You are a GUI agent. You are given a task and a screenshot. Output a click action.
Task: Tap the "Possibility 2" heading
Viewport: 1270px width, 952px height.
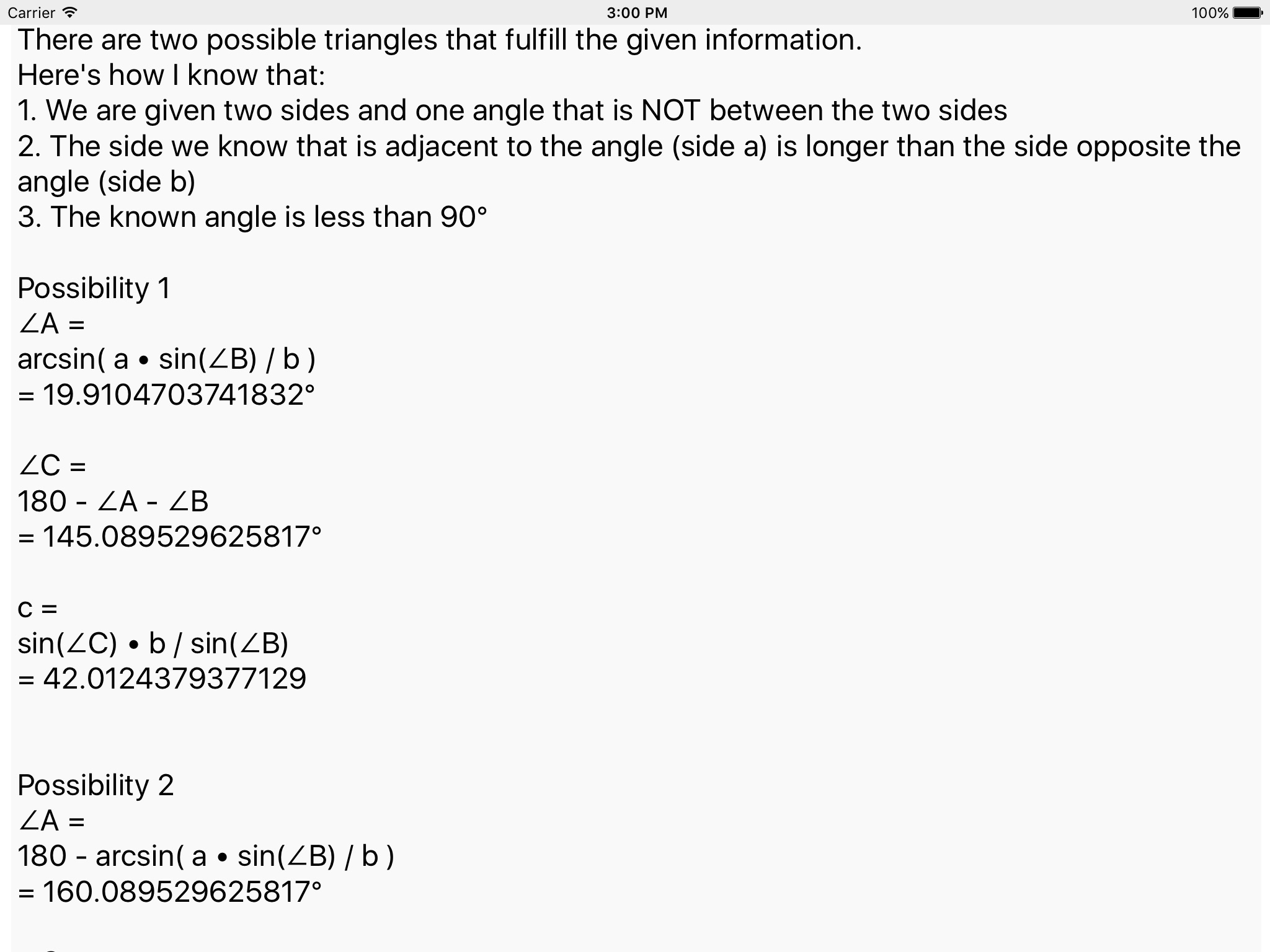[x=95, y=785]
